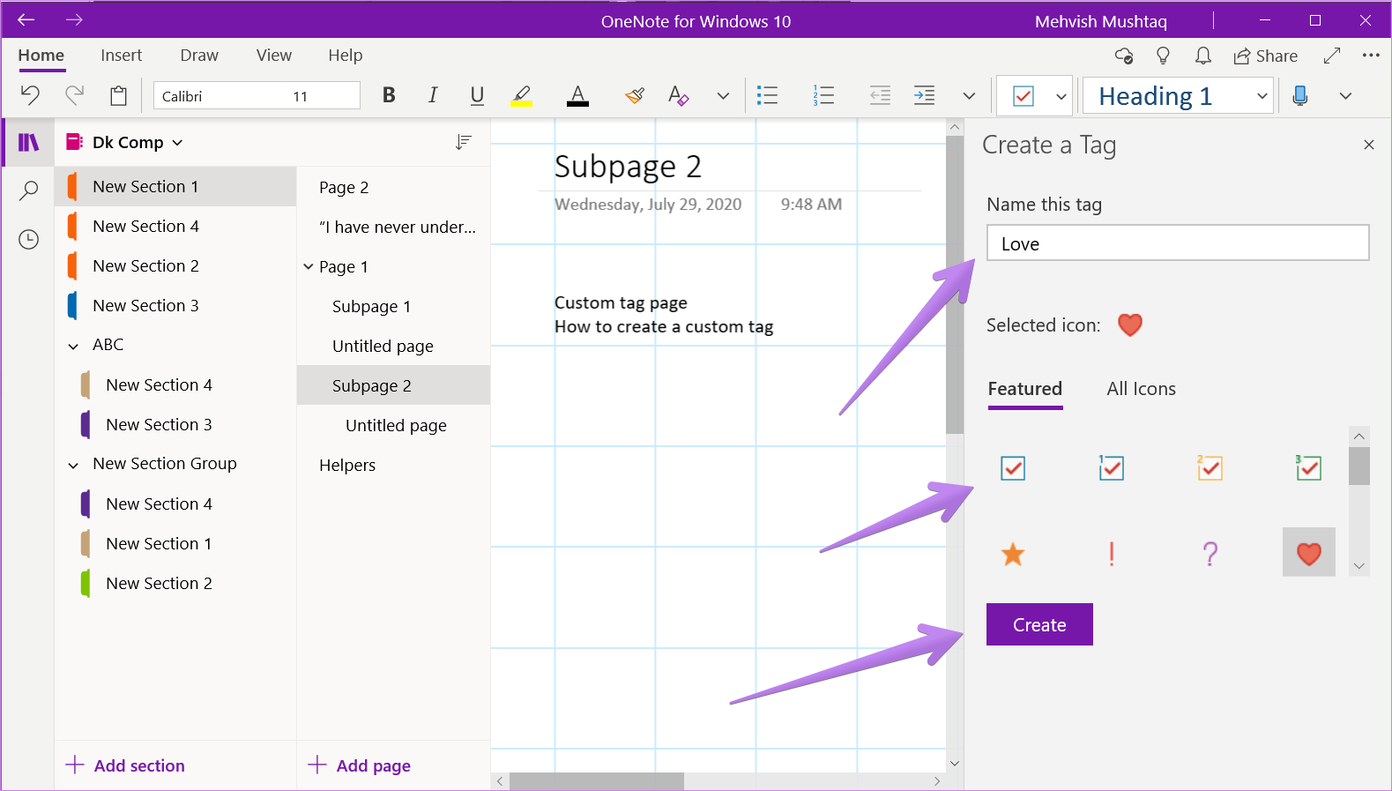The width and height of the screenshot is (1392, 791).
Task: Pick the To Do checkbox icon
Action: [x=1012, y=467]
